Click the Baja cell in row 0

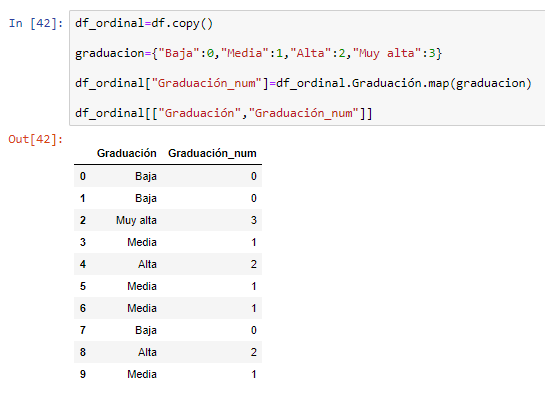pyautogui.click(x=146, y=176)
